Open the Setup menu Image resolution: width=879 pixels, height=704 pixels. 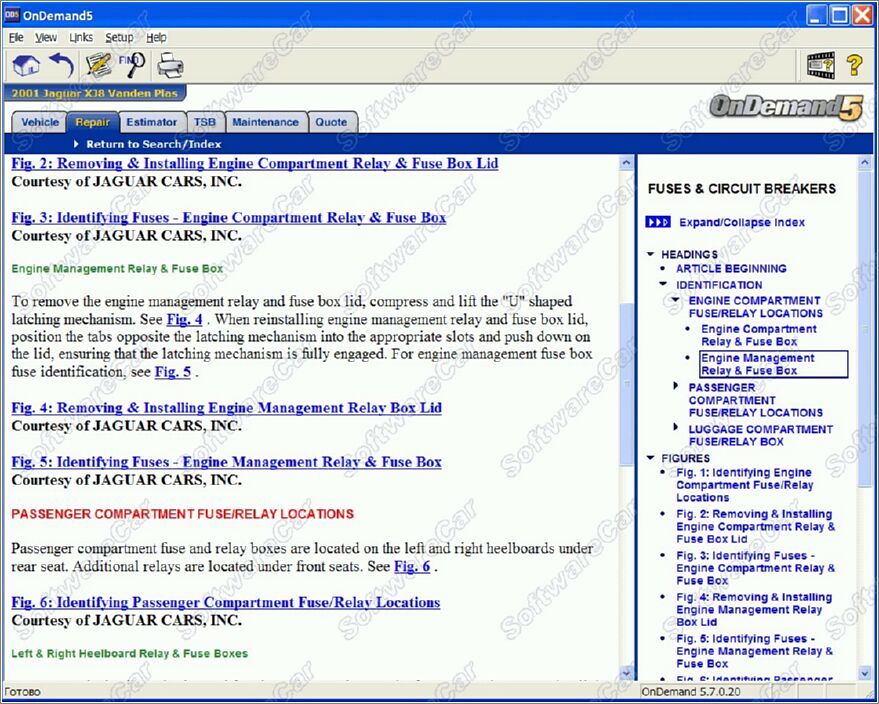[x=119, y=37]
